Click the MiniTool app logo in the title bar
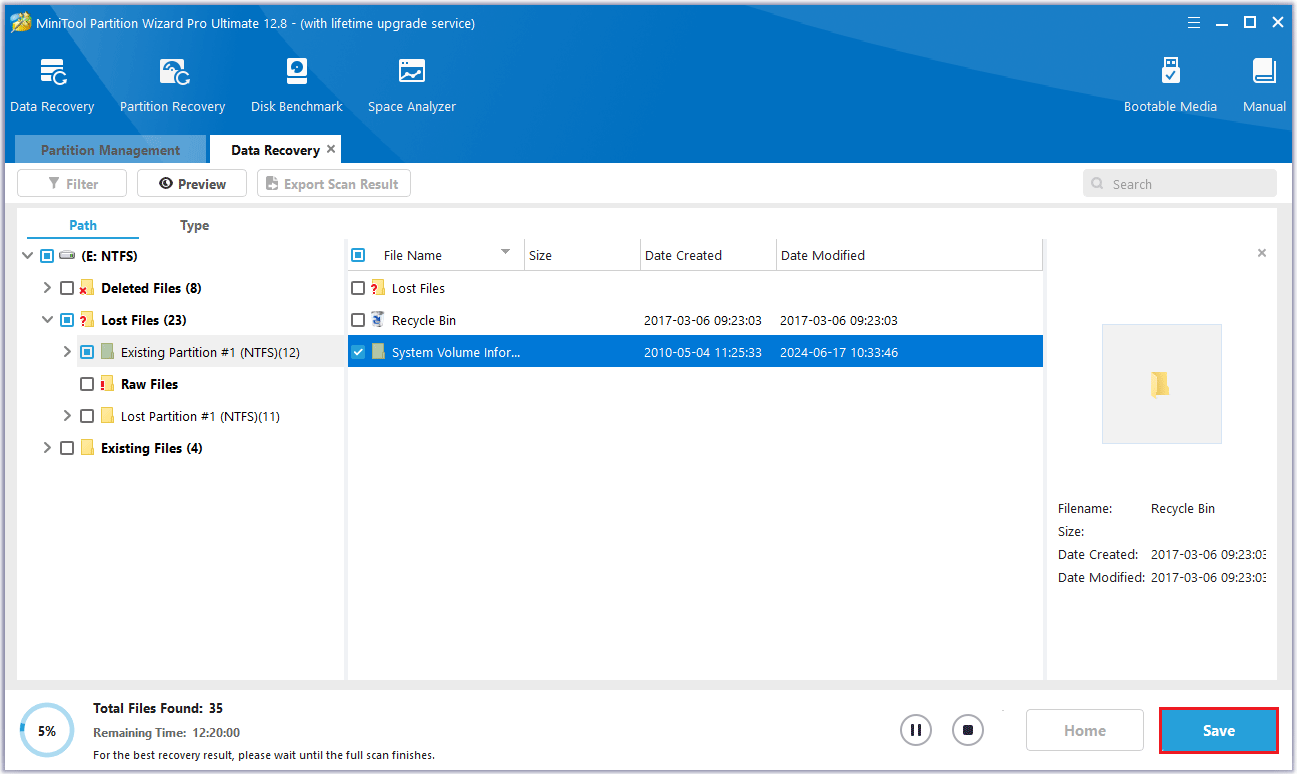This screenshot has height=774, width=1297. tap(21, 22)
